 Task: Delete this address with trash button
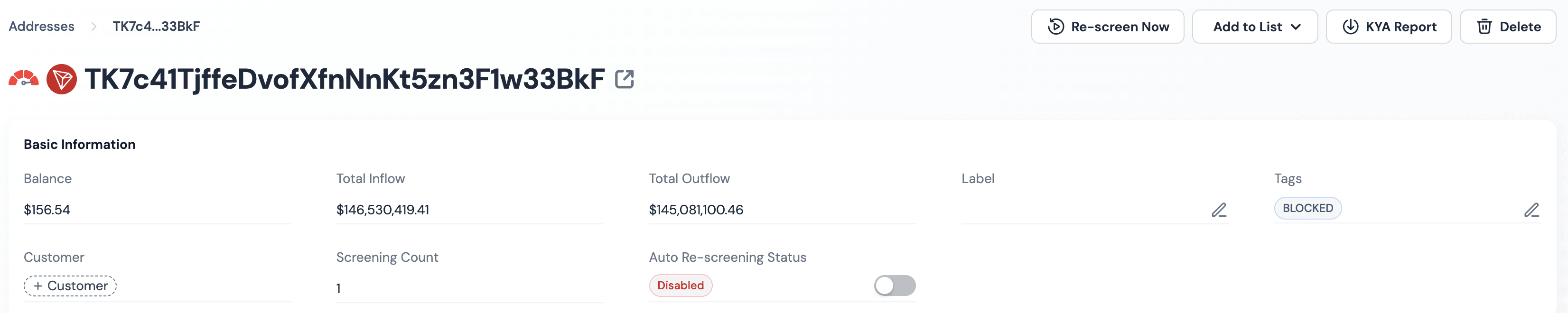coord(1508,27)
